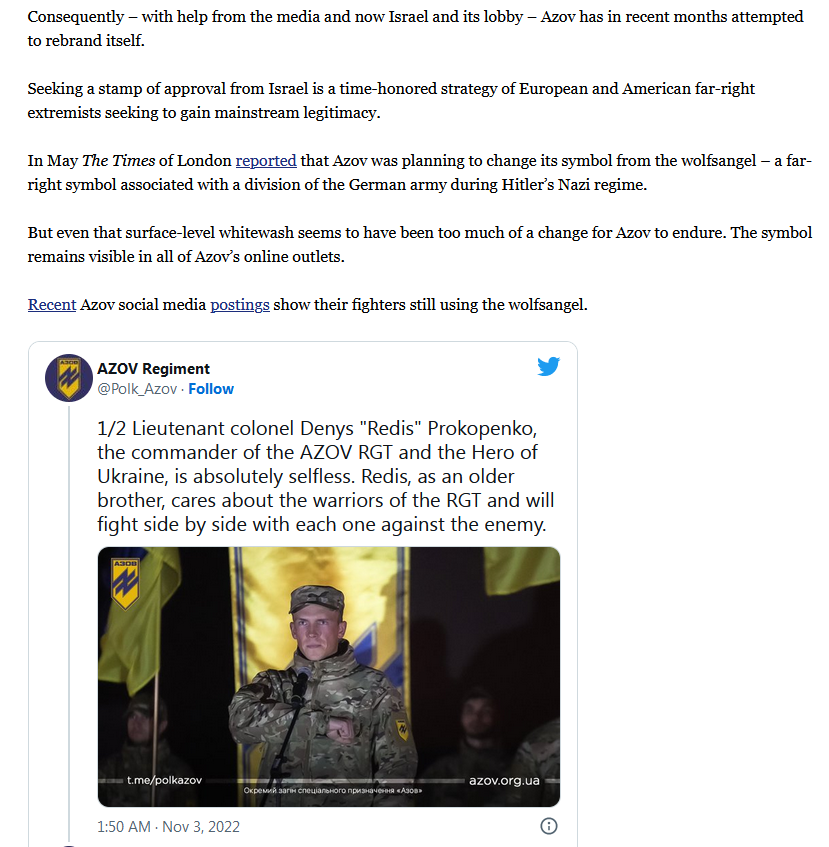Follow the AZOV Regiment account
829x847 pixels.
pyautogui.click(x=211, y=389)
